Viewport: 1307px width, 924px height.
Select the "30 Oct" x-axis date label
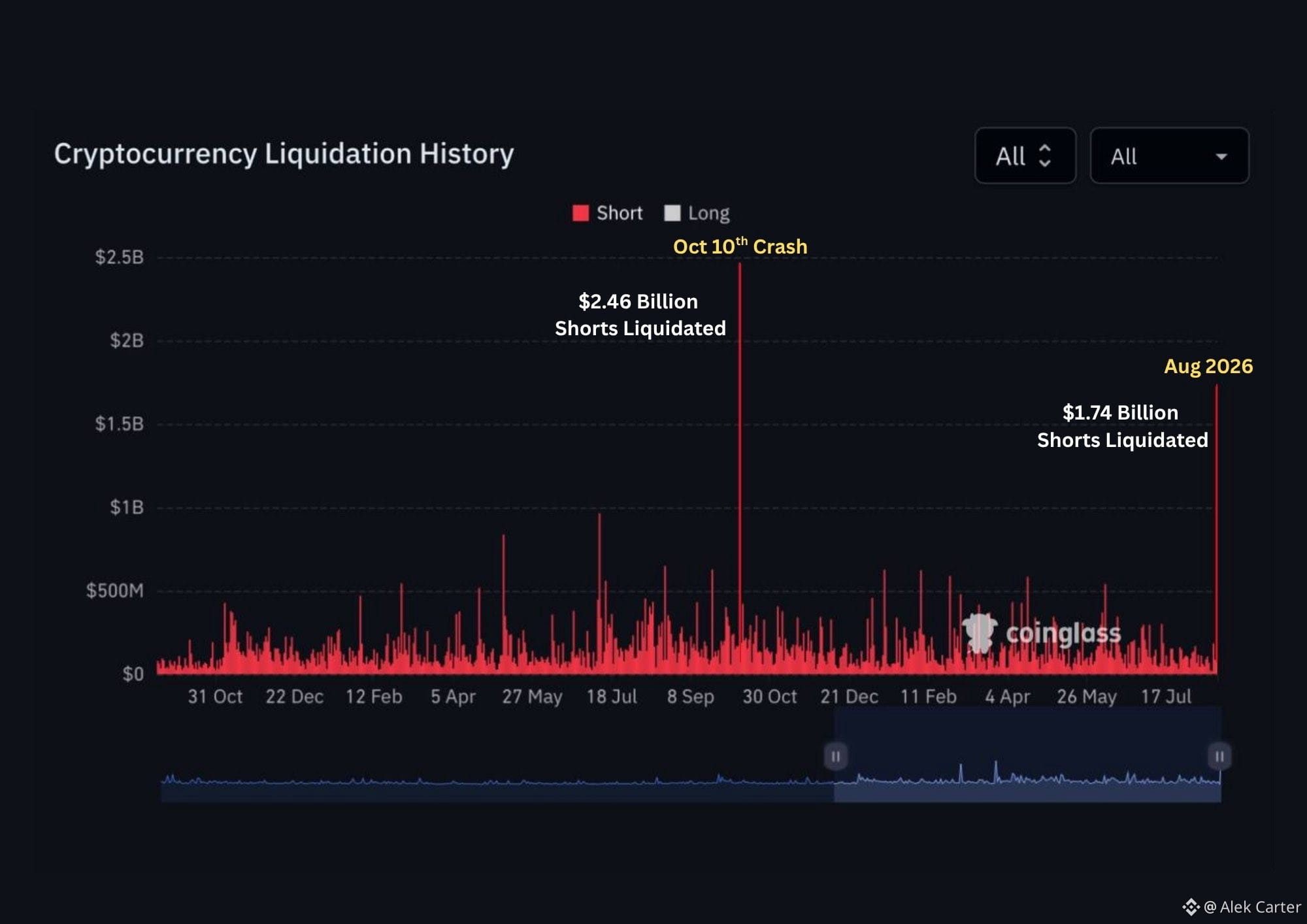point(770,697)
